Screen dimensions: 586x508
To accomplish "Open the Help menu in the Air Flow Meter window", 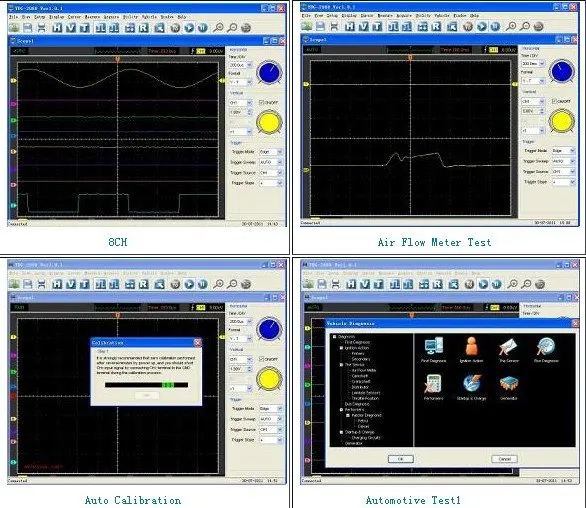I will [474, 16].
